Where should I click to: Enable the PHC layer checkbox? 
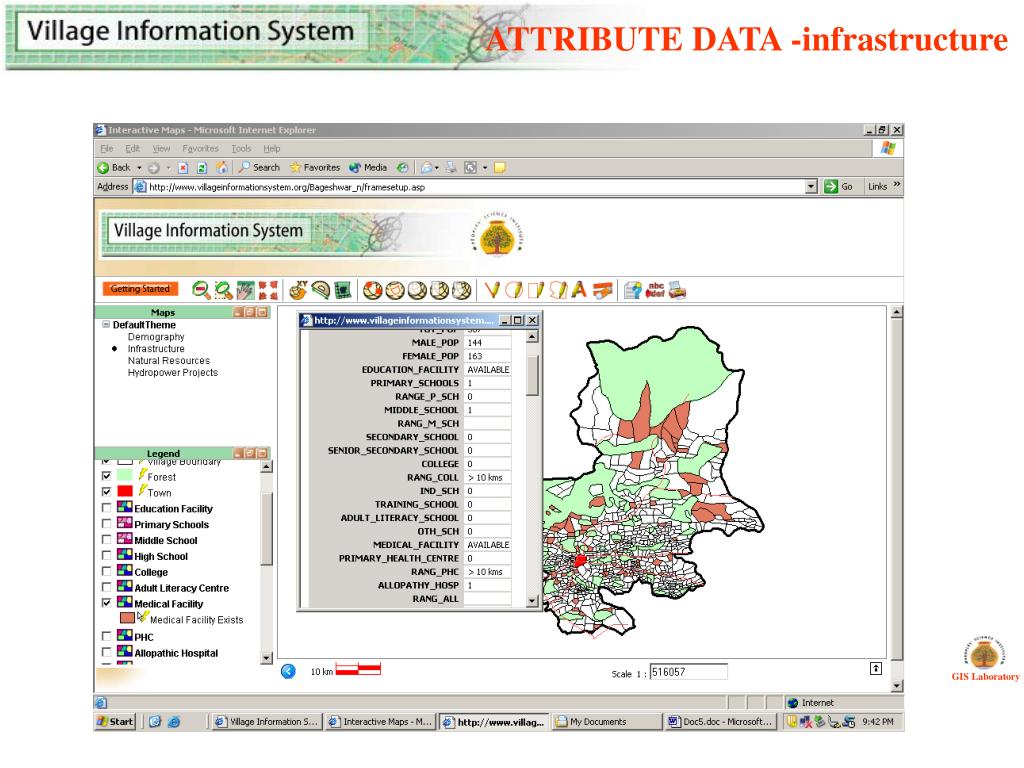106,635
